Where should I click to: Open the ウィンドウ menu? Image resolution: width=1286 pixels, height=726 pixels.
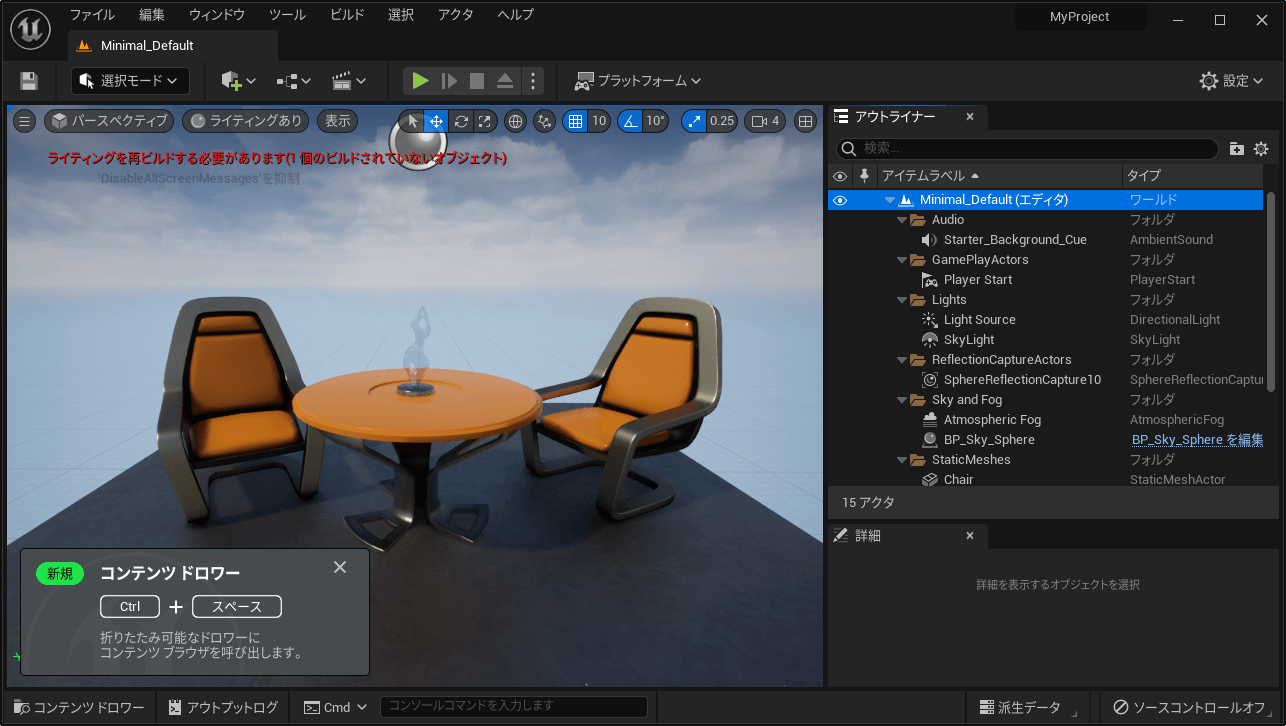tap(217, 15)
